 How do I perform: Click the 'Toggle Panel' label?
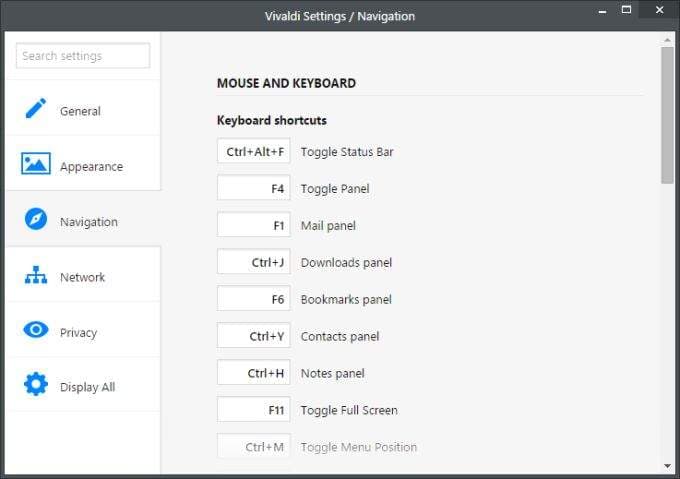coord(335,189)
